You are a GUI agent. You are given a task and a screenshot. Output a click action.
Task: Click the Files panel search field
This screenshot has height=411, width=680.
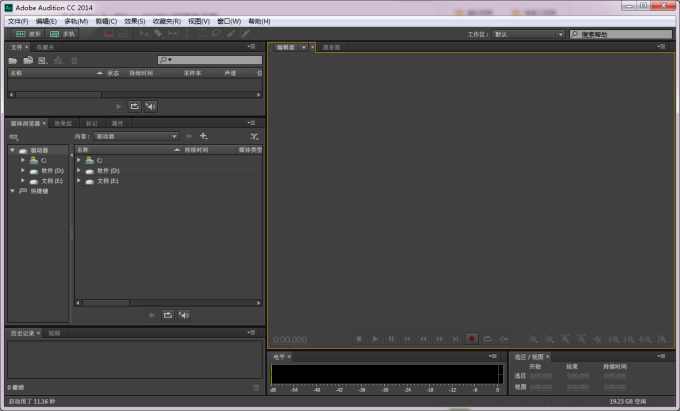pos(210,60)
